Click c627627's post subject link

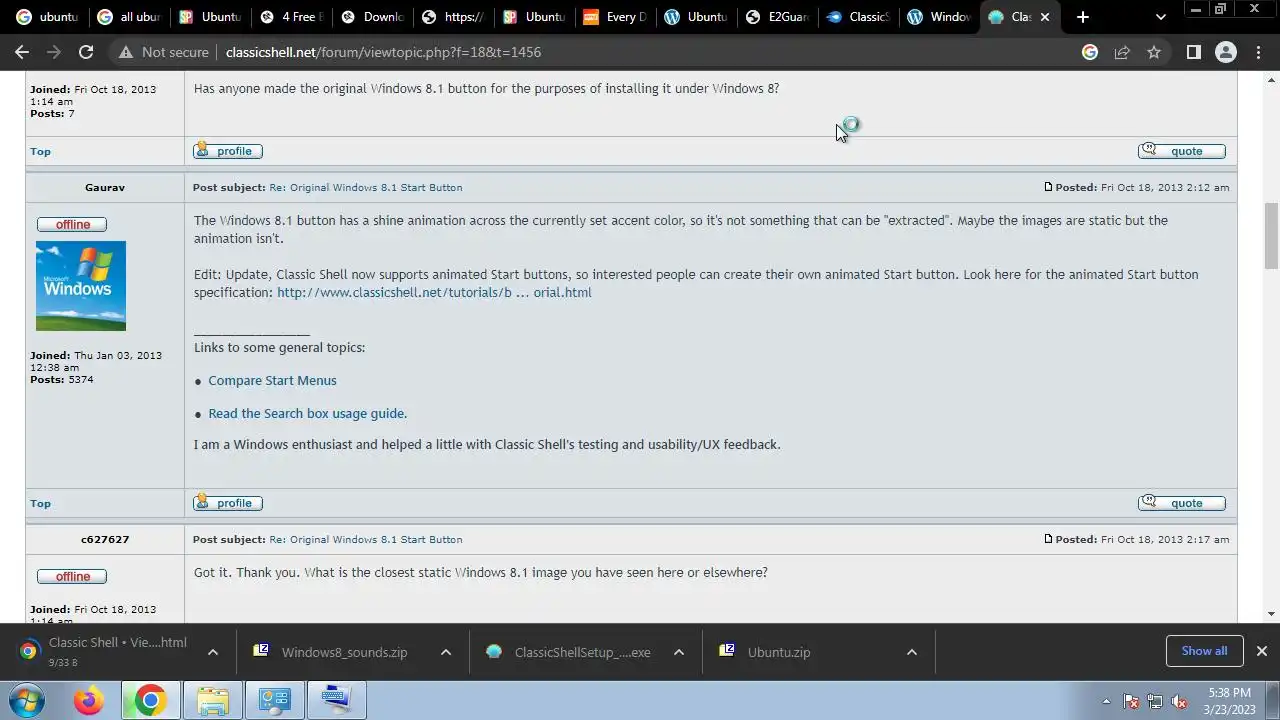pos(366,539)
